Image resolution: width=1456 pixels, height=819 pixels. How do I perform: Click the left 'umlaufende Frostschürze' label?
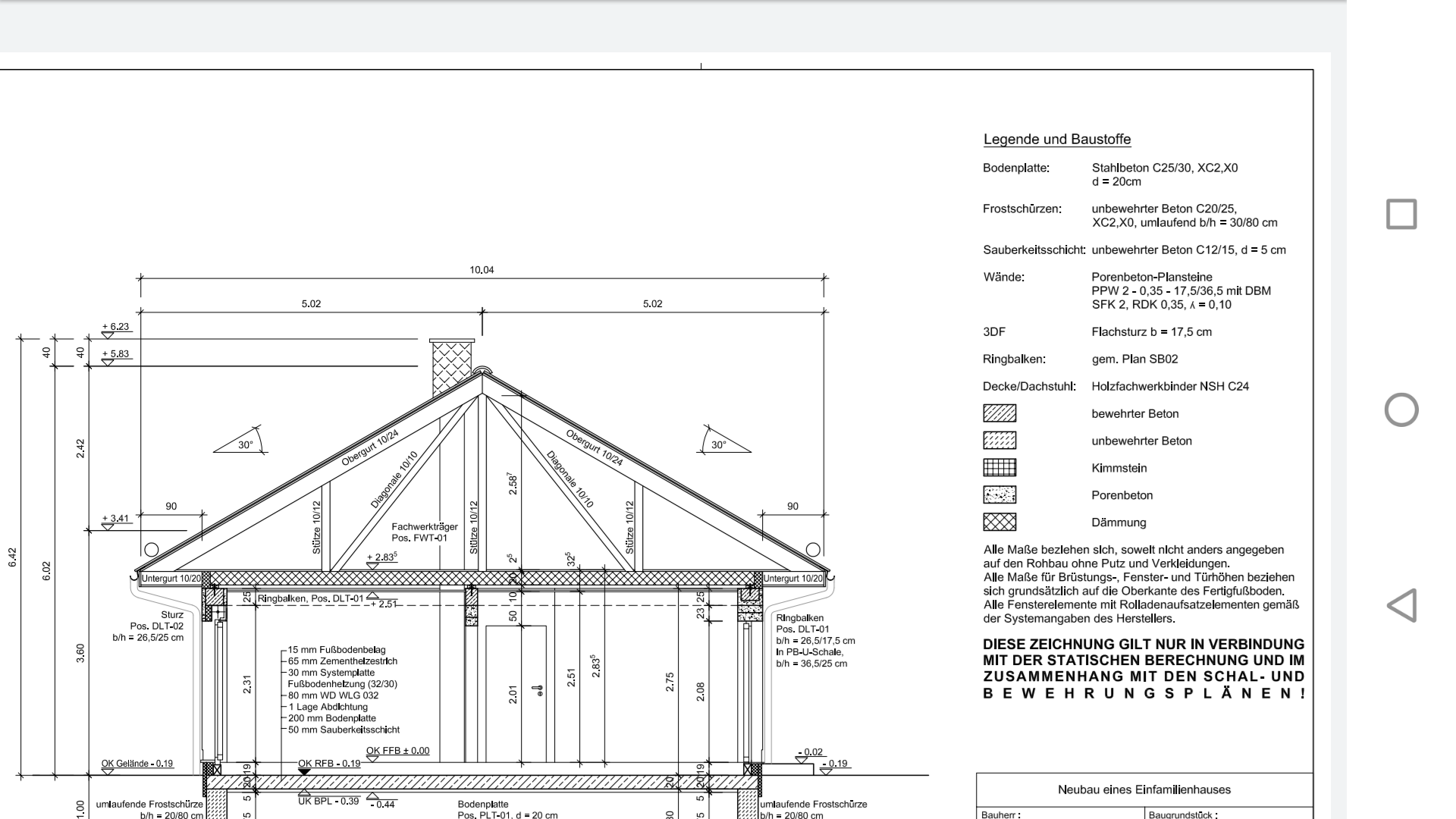[149, 809]
